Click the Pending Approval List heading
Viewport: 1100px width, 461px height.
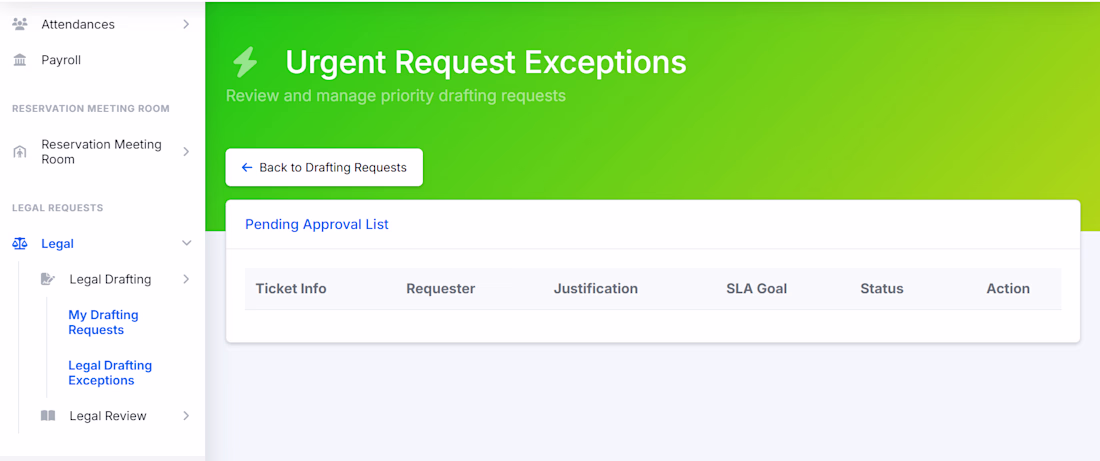point(317,224)
